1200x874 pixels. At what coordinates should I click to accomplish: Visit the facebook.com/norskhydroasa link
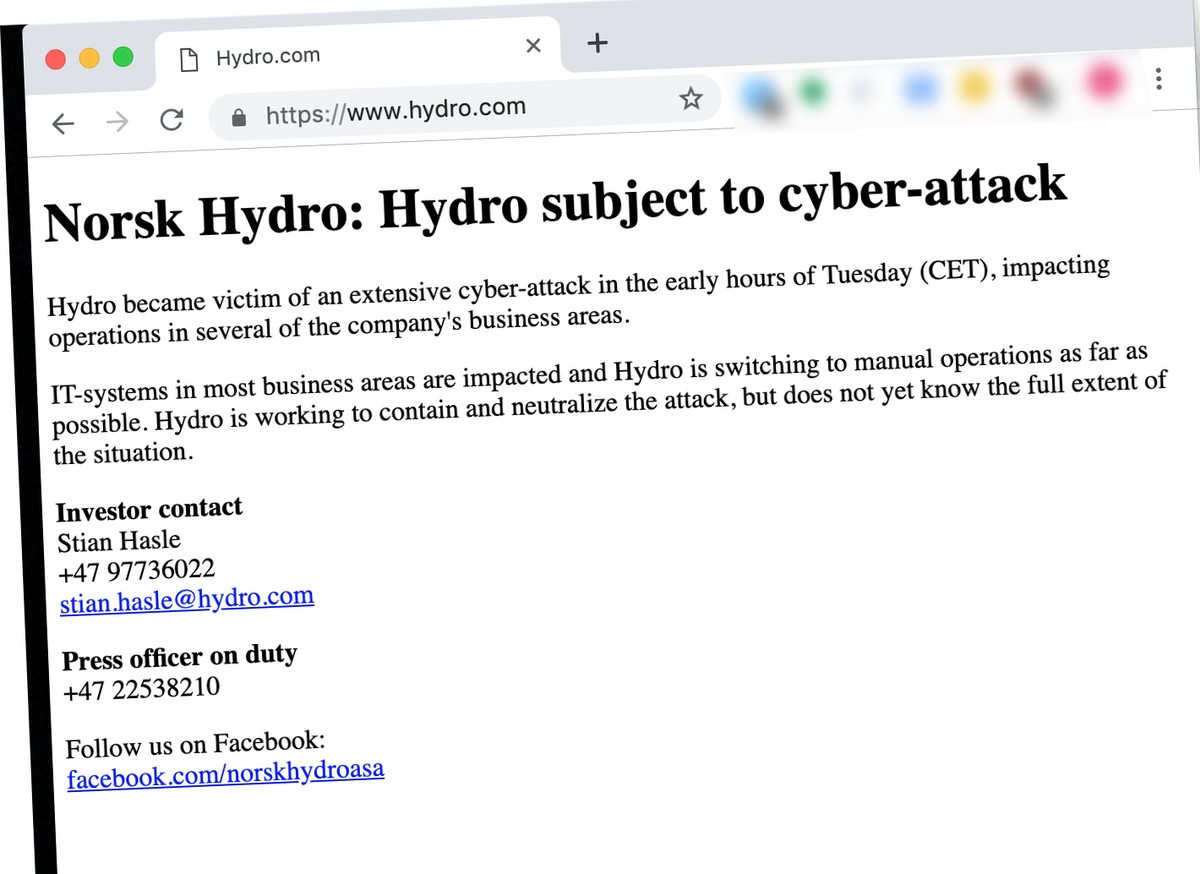(226, 774)
